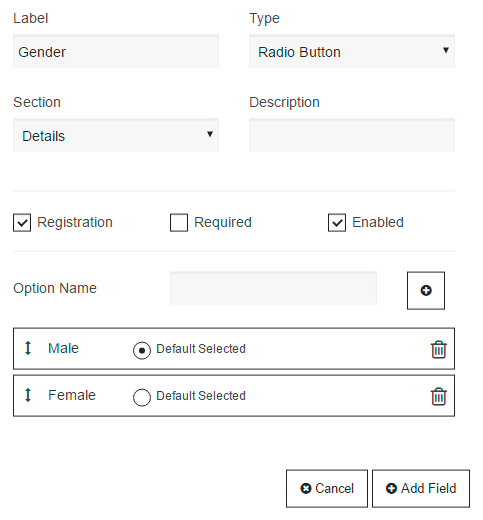Uncheck the Registration checkbox
The height and width of the screenshot is (520, 483).
click(22, 222)
